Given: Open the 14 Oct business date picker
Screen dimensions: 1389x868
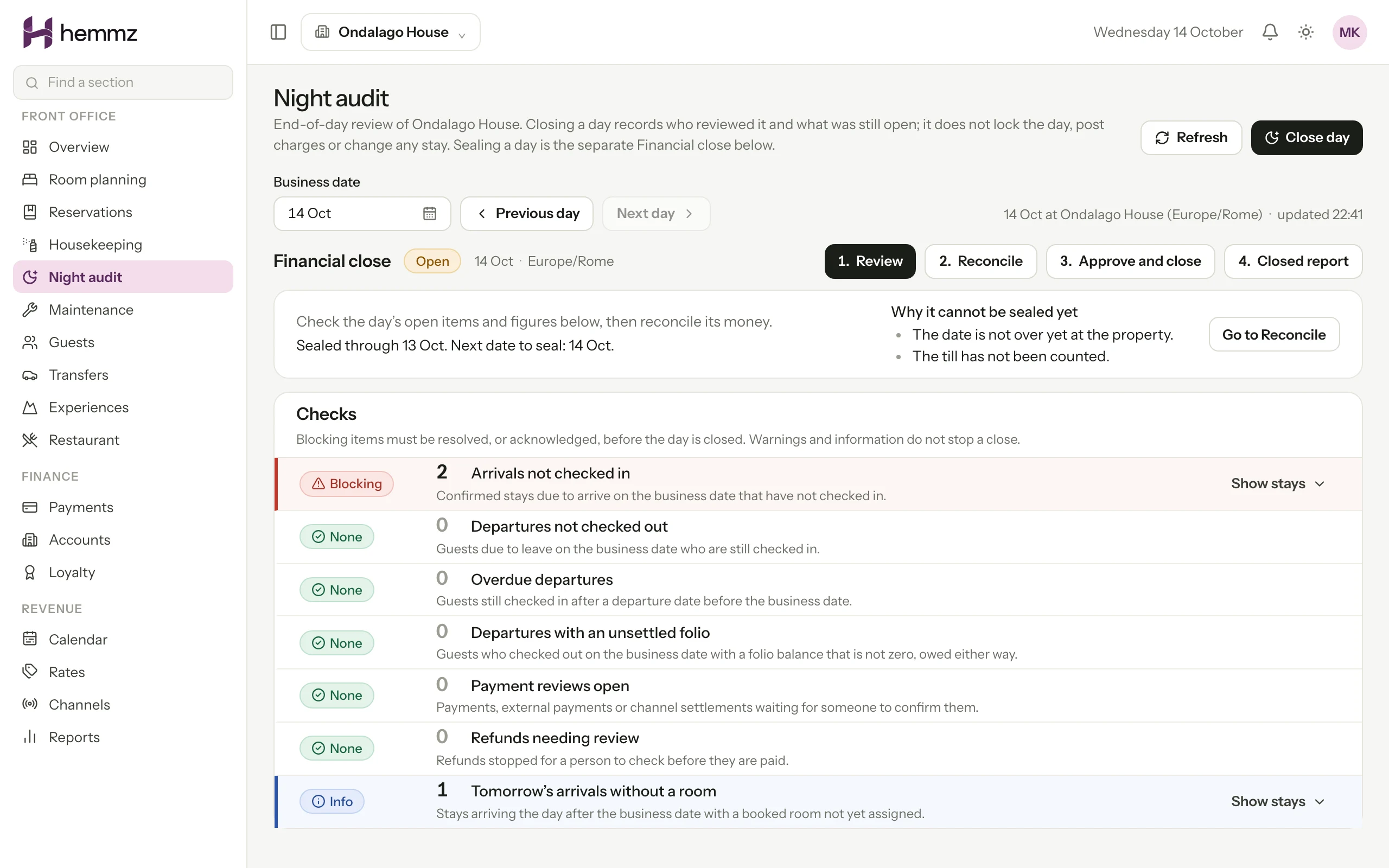Looking at the screenshot, I should (x=362, y=214).
